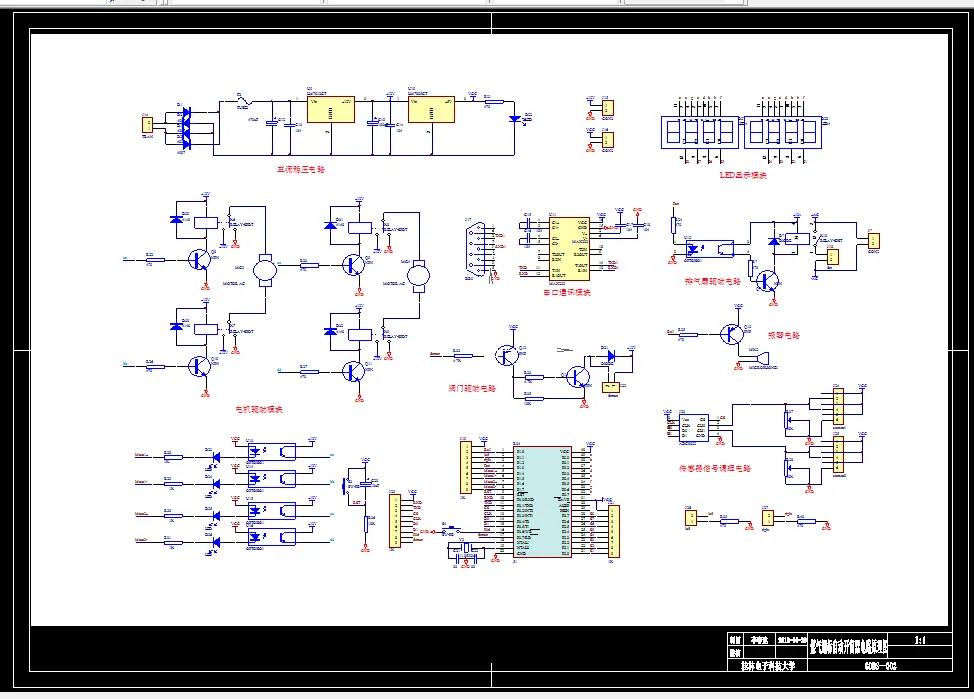Viewport: 974px width, 699px height.
Task: Select the power indicator LED in the regulator circuit
Action: tap(515, 119)
